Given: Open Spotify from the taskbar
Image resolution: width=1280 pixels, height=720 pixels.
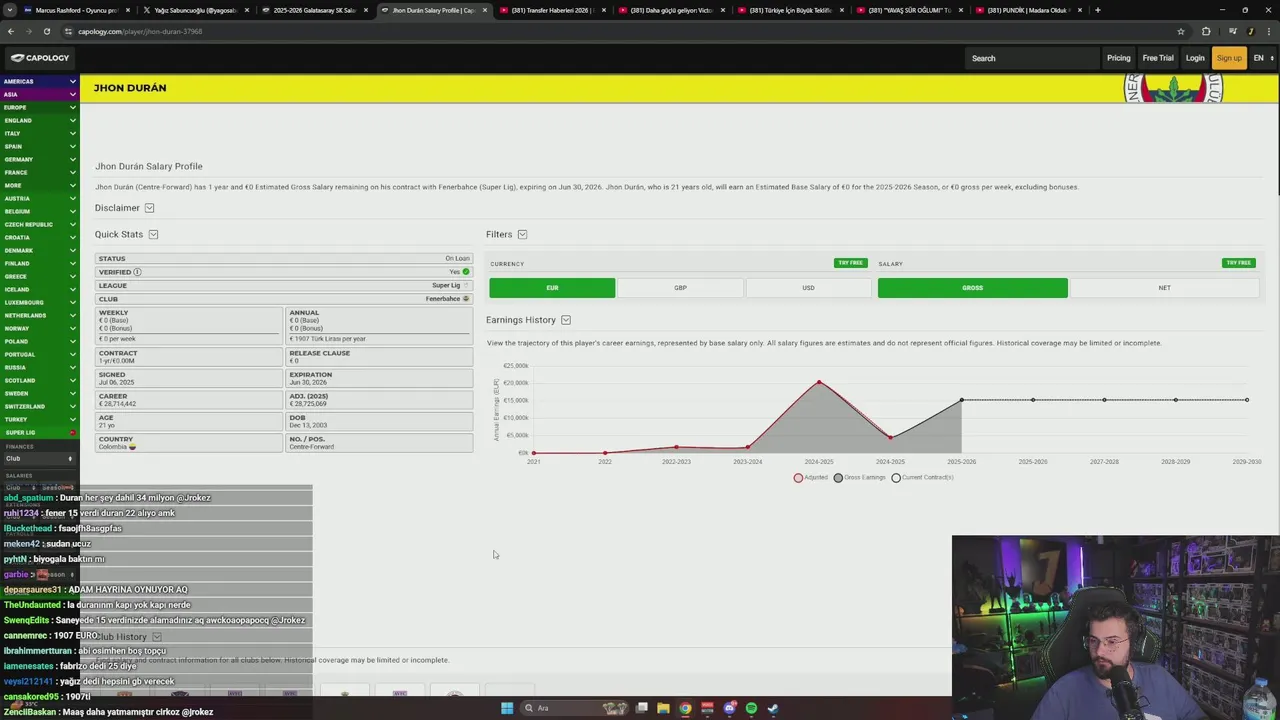Looking at the screenshot, I should (x=751, y=708).
